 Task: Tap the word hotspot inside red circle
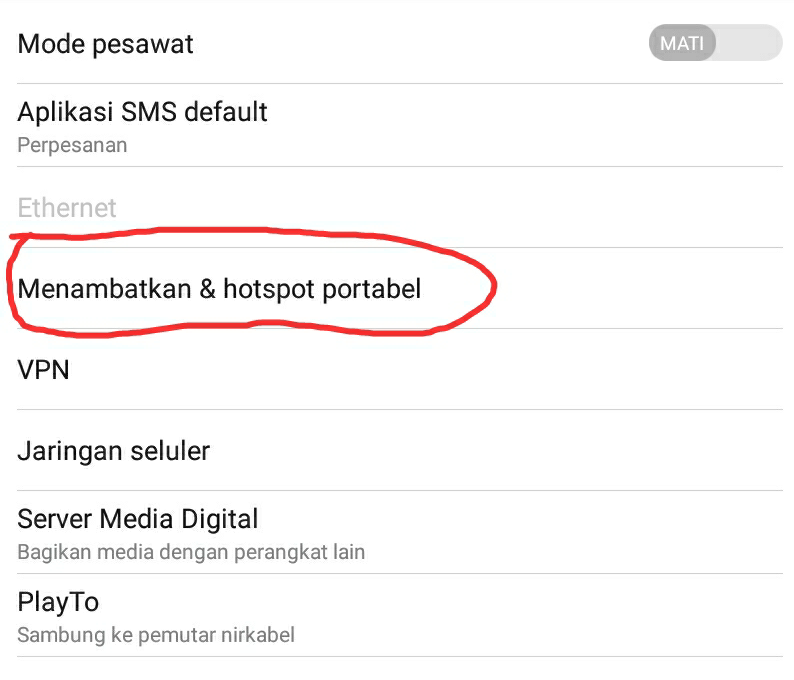(x=269, y=289)
